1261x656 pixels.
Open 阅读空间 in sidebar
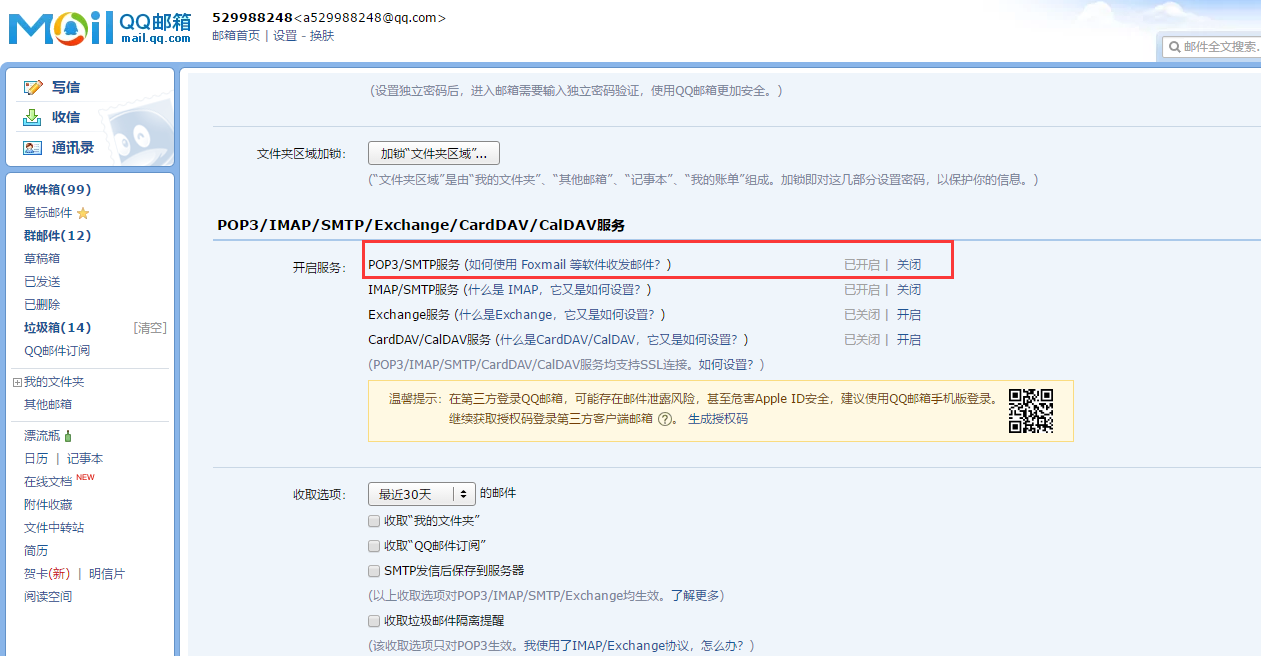[x=48, y=597]
